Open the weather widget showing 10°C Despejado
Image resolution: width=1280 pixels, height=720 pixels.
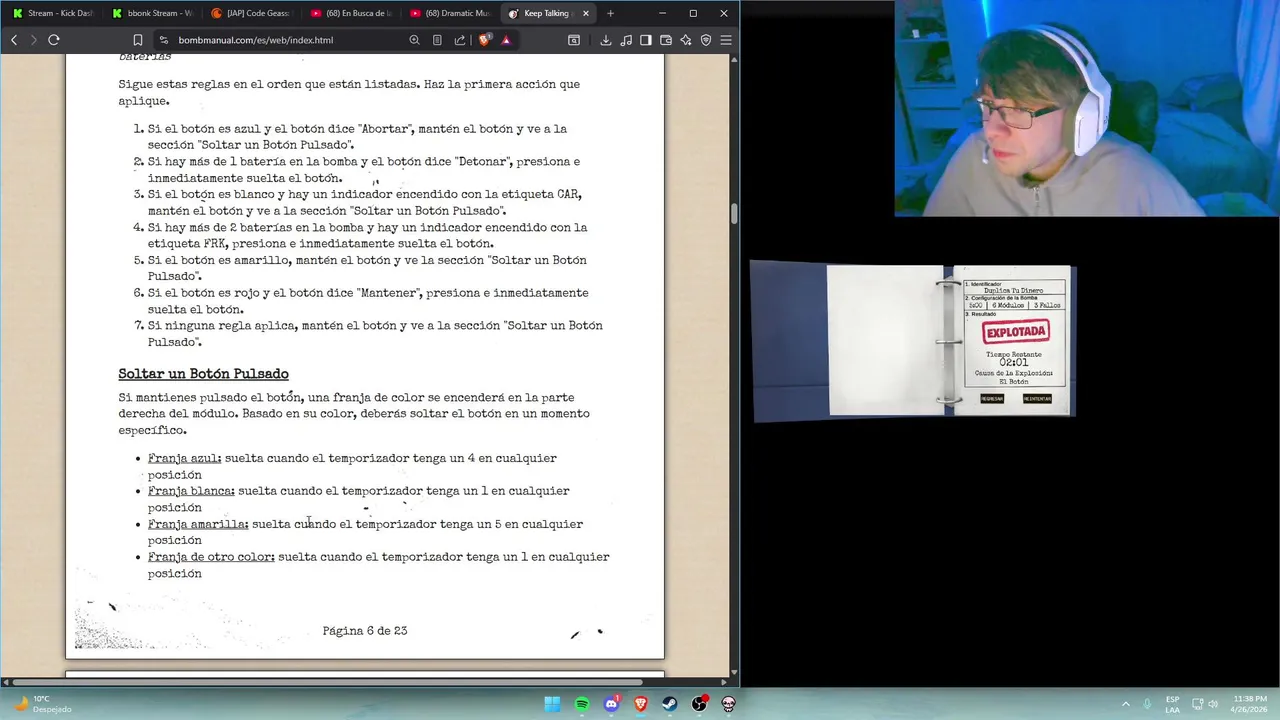coord(42,704)
